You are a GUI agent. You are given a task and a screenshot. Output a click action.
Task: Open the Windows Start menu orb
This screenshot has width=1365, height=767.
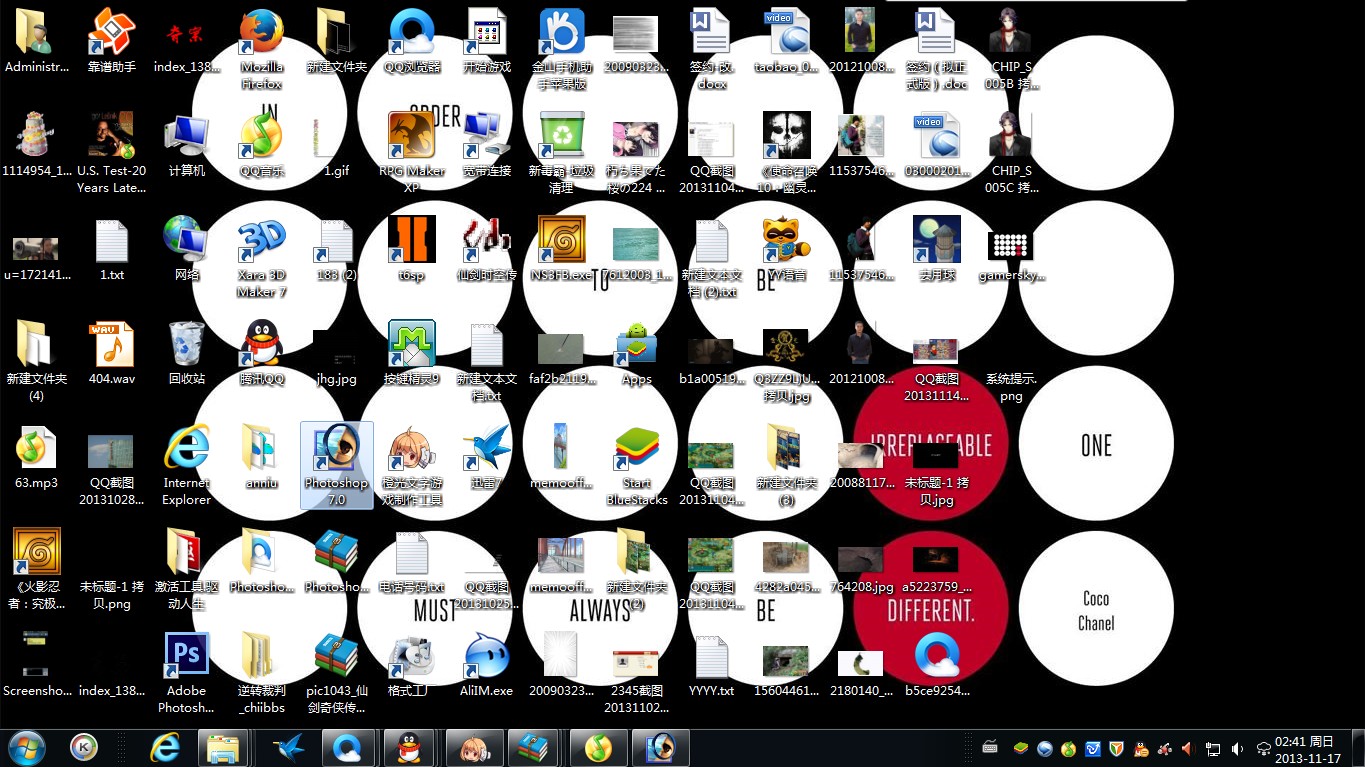click(26, 747)
